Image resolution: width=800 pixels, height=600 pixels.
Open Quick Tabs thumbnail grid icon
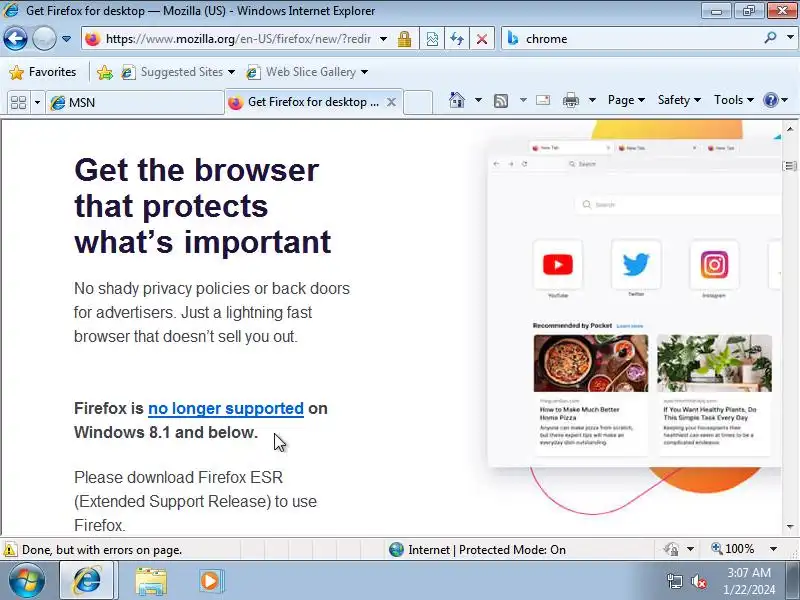click(18, 103)
